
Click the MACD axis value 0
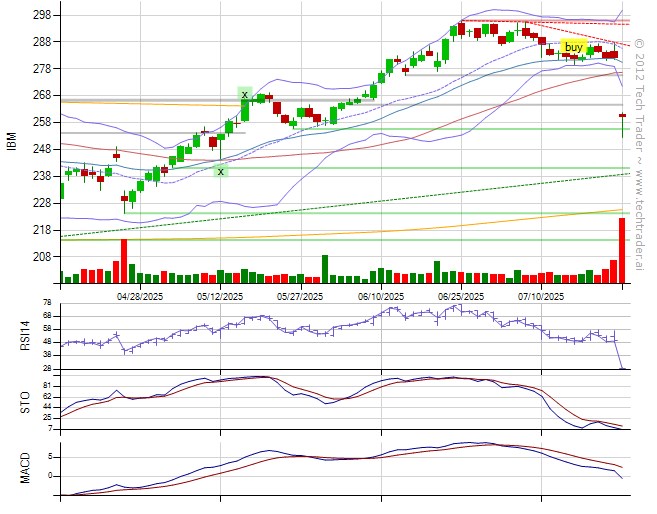(50, 476)
